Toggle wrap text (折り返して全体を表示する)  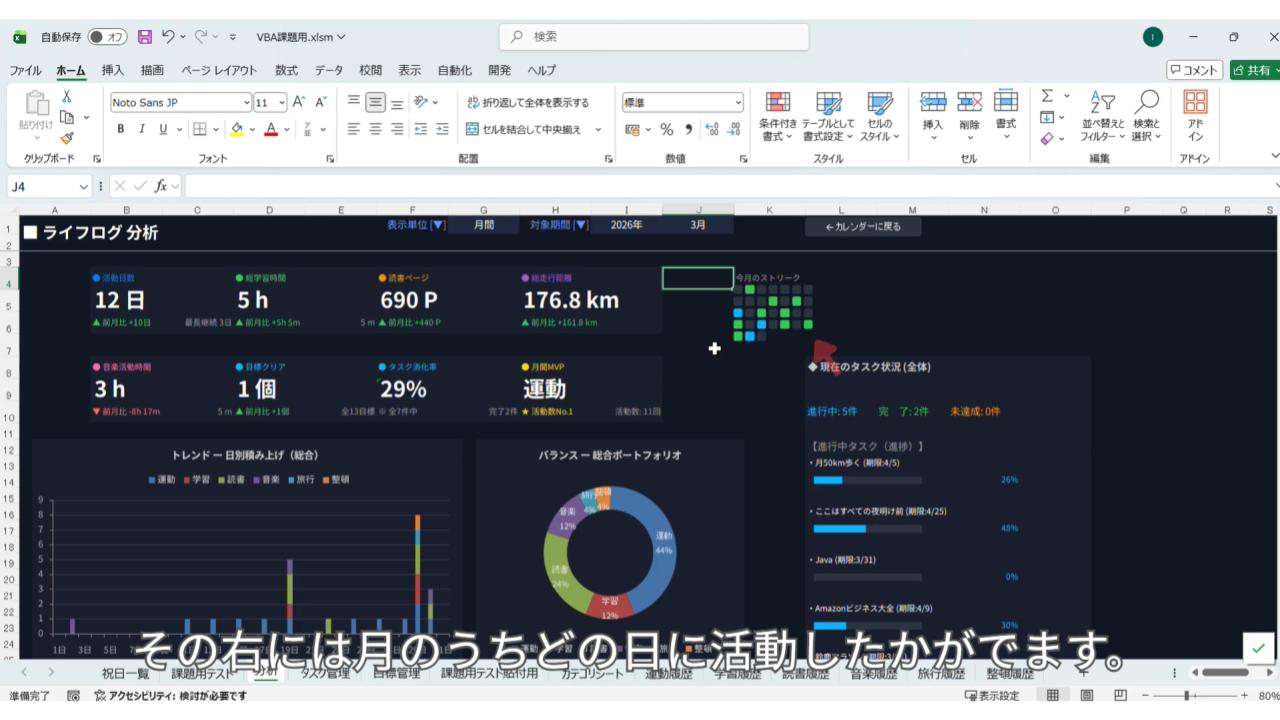click(x=527, y=102)
